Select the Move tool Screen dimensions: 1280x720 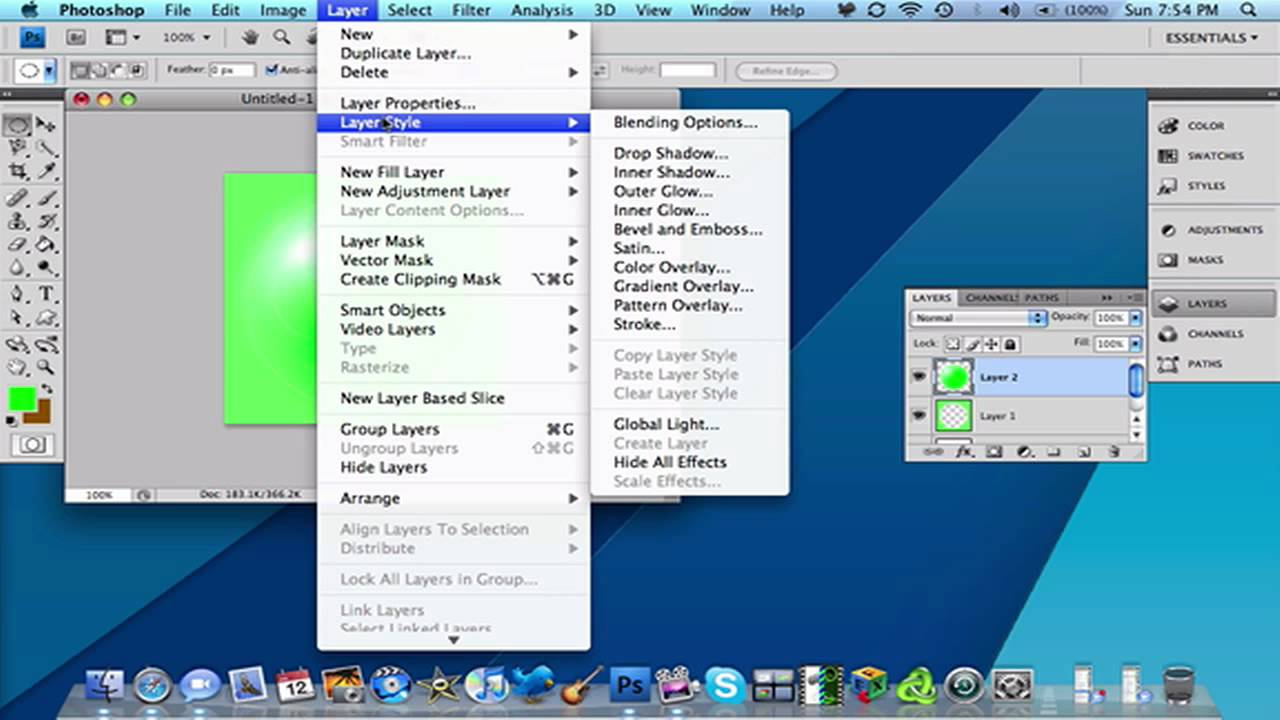point(46,125)
